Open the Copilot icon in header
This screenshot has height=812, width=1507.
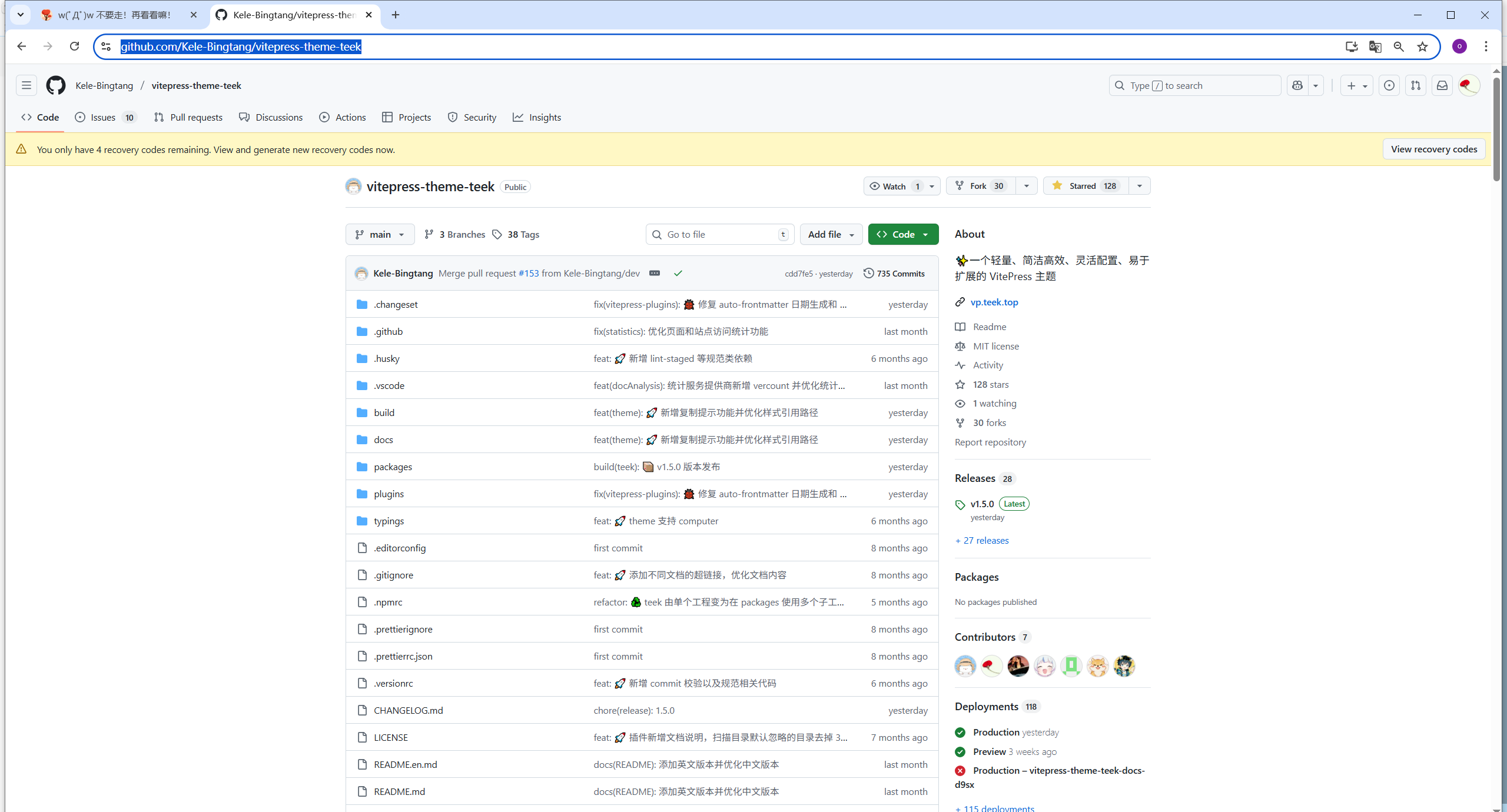click(1297, 85)
